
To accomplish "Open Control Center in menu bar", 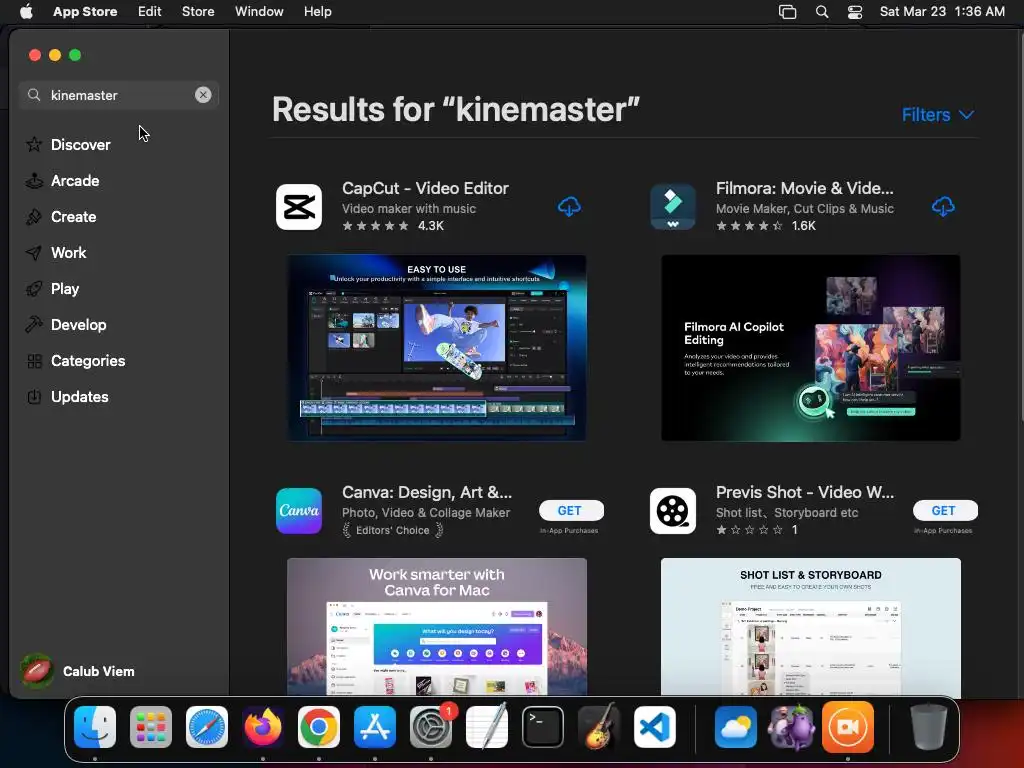I will pyautogui.click(x=855, y=12).
